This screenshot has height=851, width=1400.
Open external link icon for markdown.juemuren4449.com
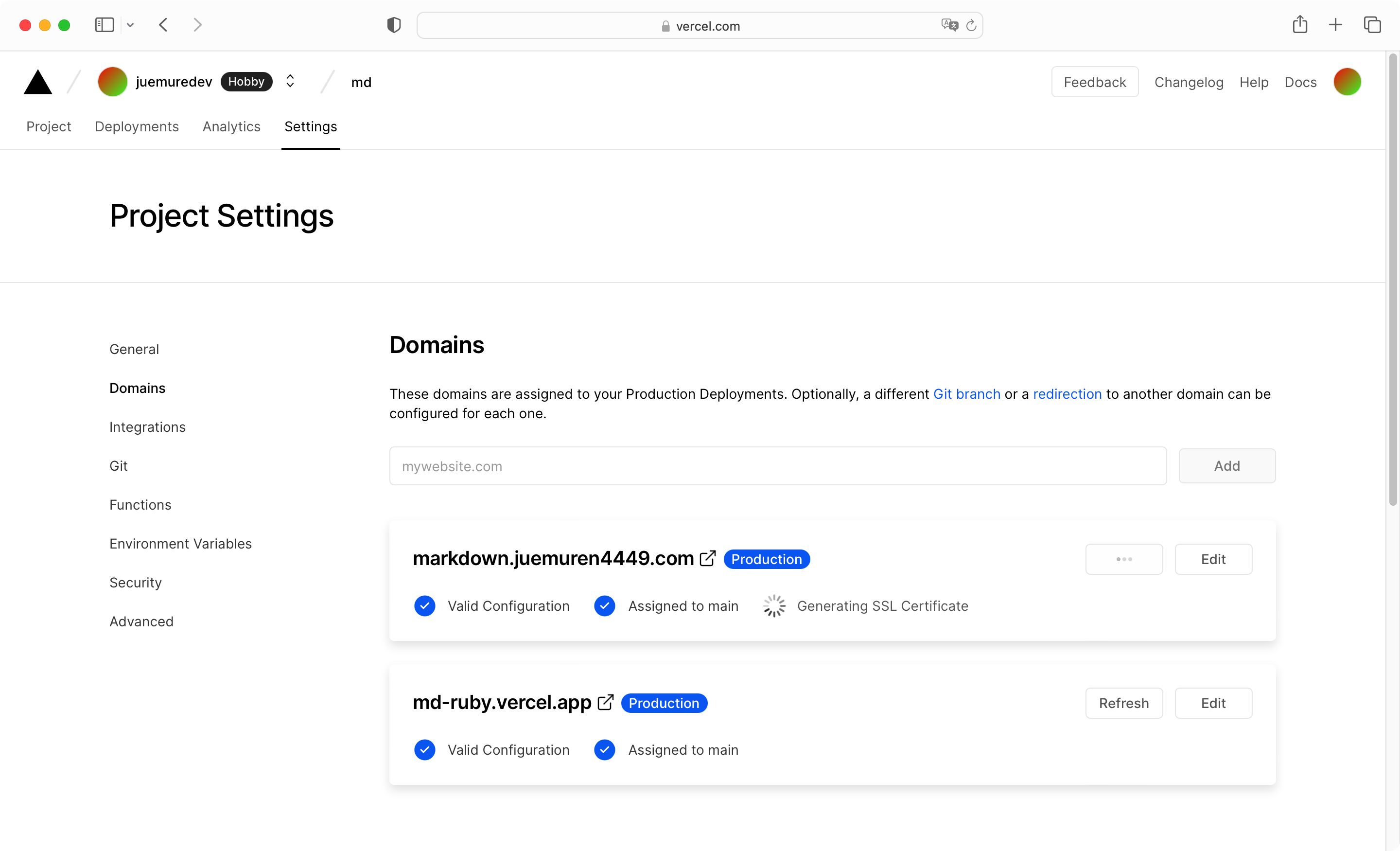click(707, 558)
